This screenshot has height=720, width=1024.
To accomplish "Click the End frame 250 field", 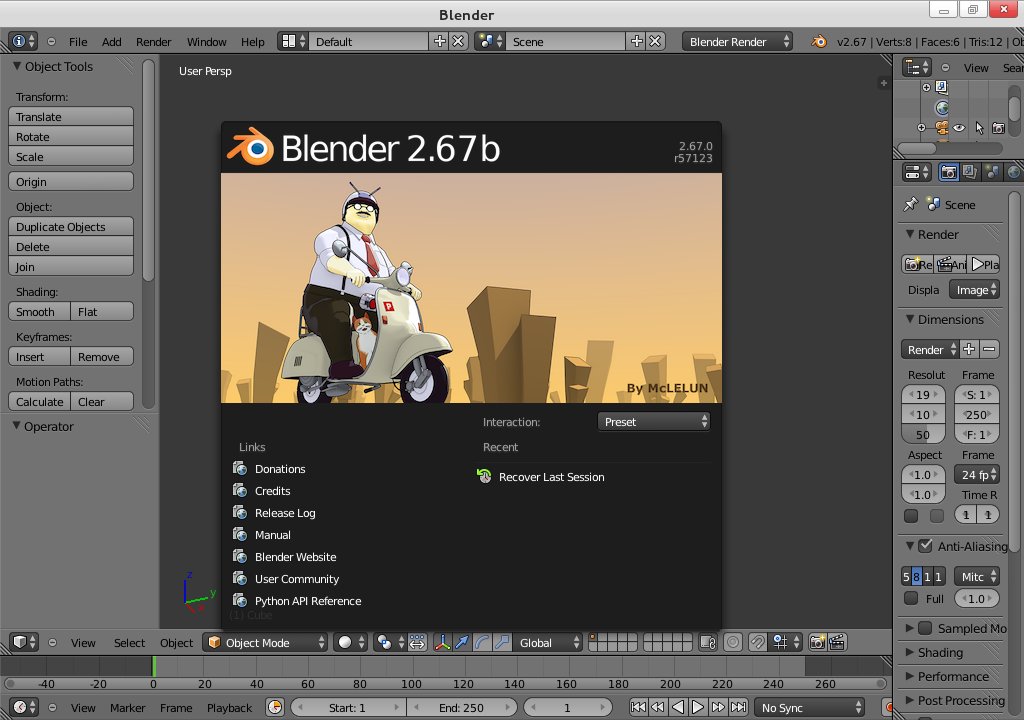I will pos(462,708).
